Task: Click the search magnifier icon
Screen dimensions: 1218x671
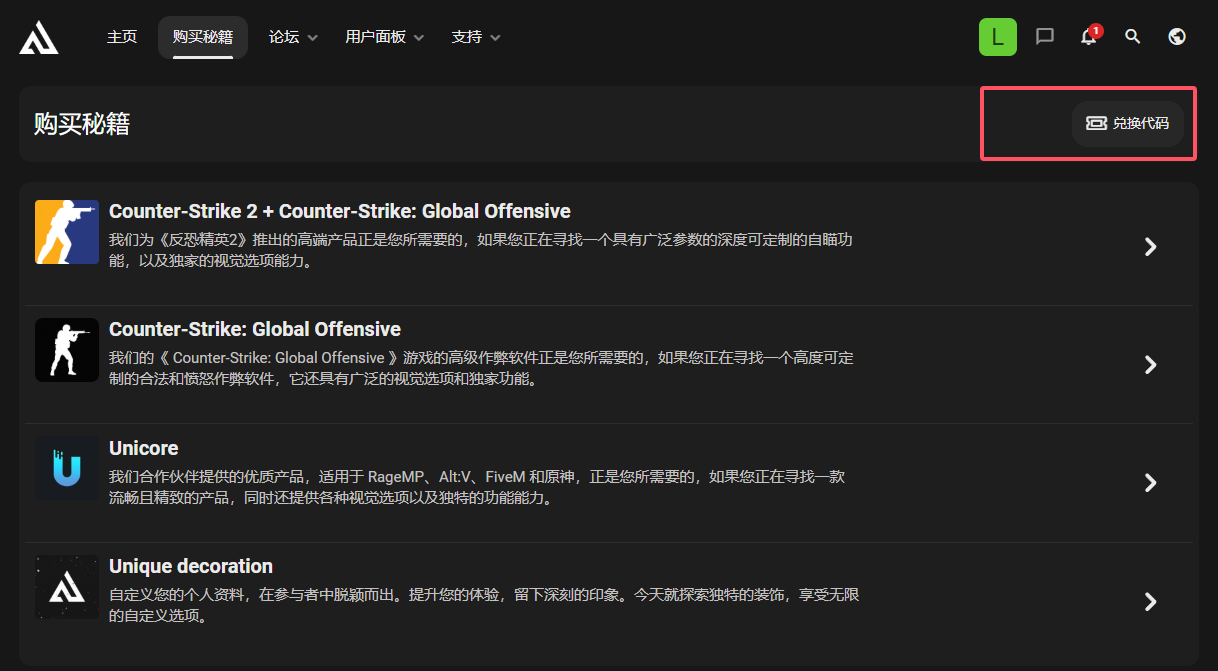Action: pos(1133,37)
